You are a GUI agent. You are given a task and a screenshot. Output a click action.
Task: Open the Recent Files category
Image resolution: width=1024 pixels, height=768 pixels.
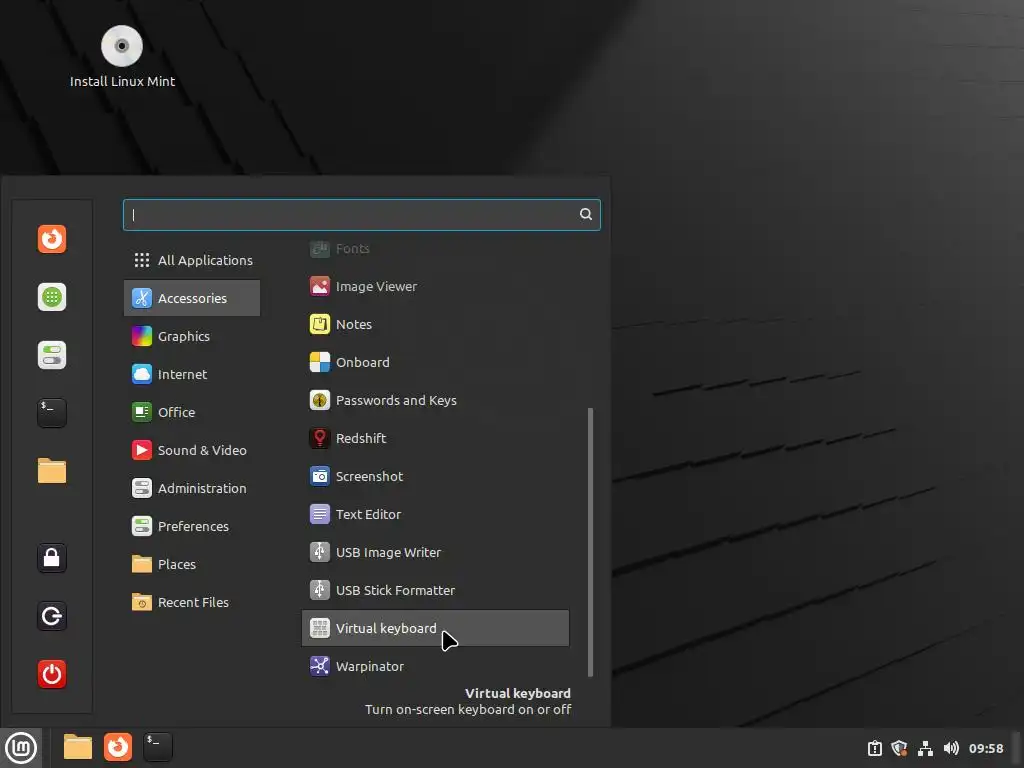pyautogui.click(x=192, y=602)
